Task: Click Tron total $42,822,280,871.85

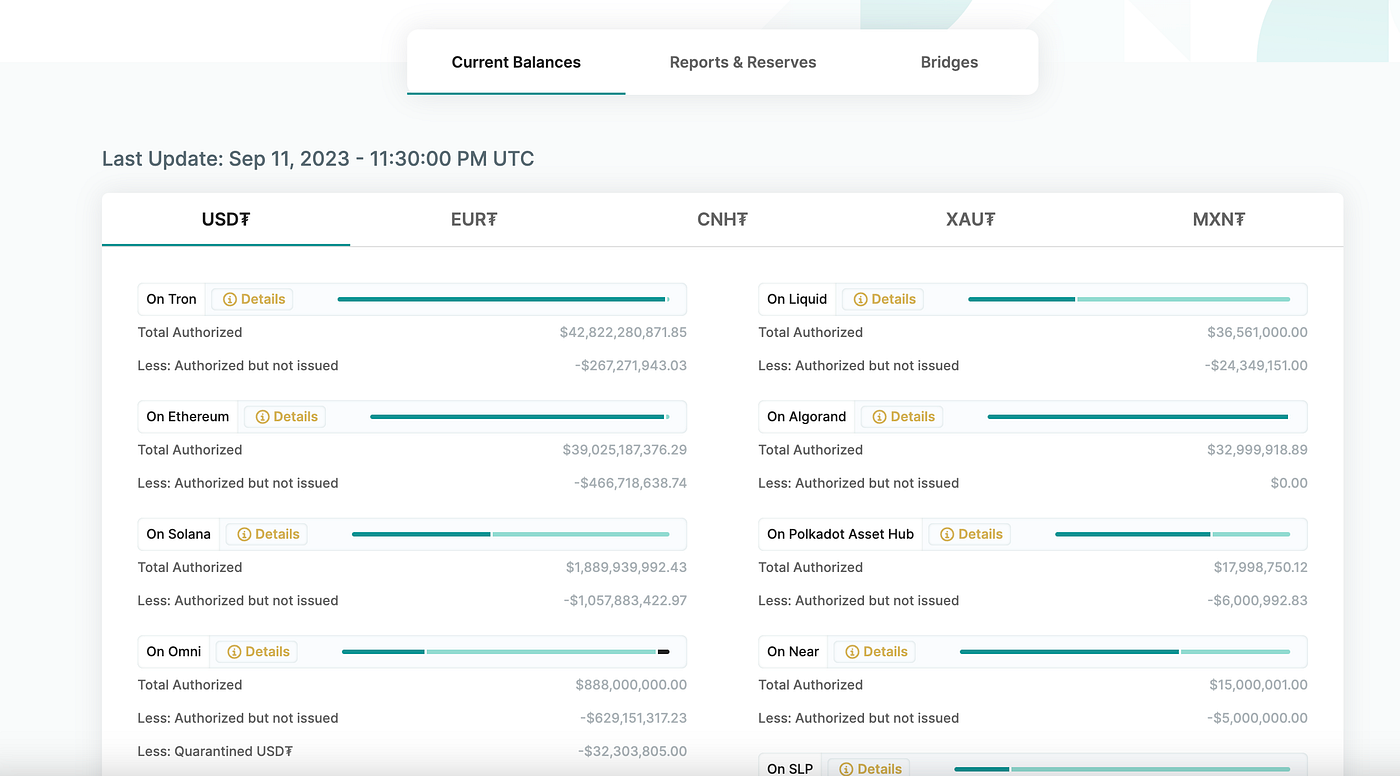Action: tap(623, 332)
